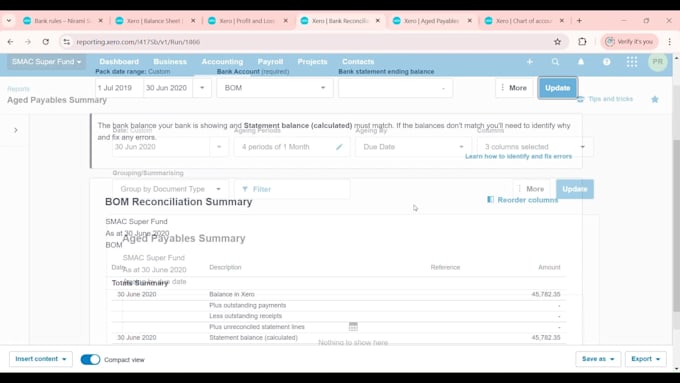Click the Statement balance (calculated) row
Screen dimensions: 680x383
point(338,338)
